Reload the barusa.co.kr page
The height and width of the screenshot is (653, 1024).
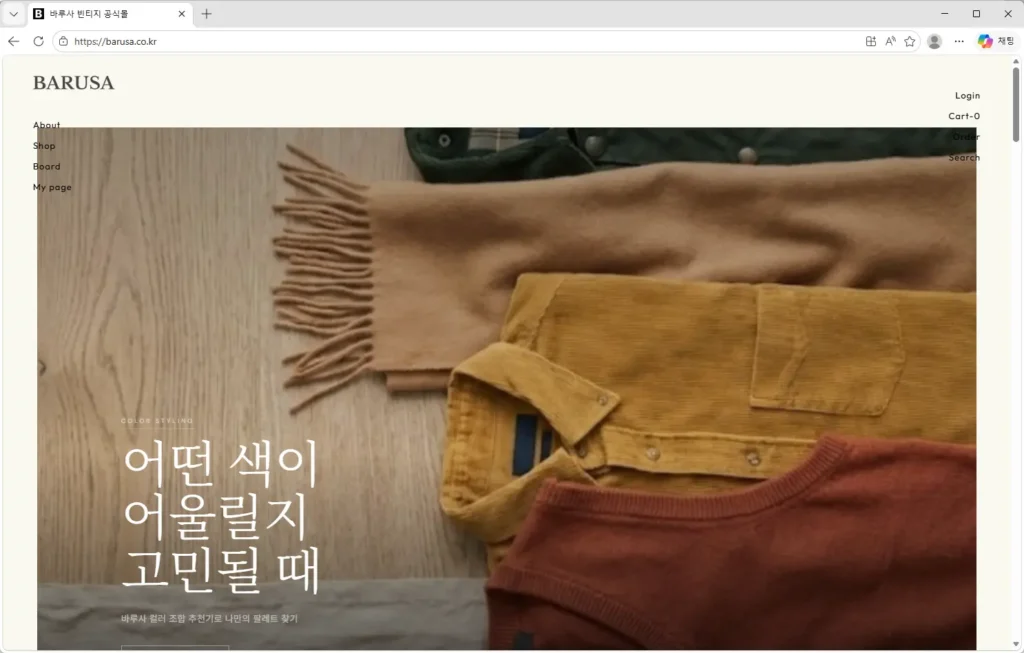[39, 41]
